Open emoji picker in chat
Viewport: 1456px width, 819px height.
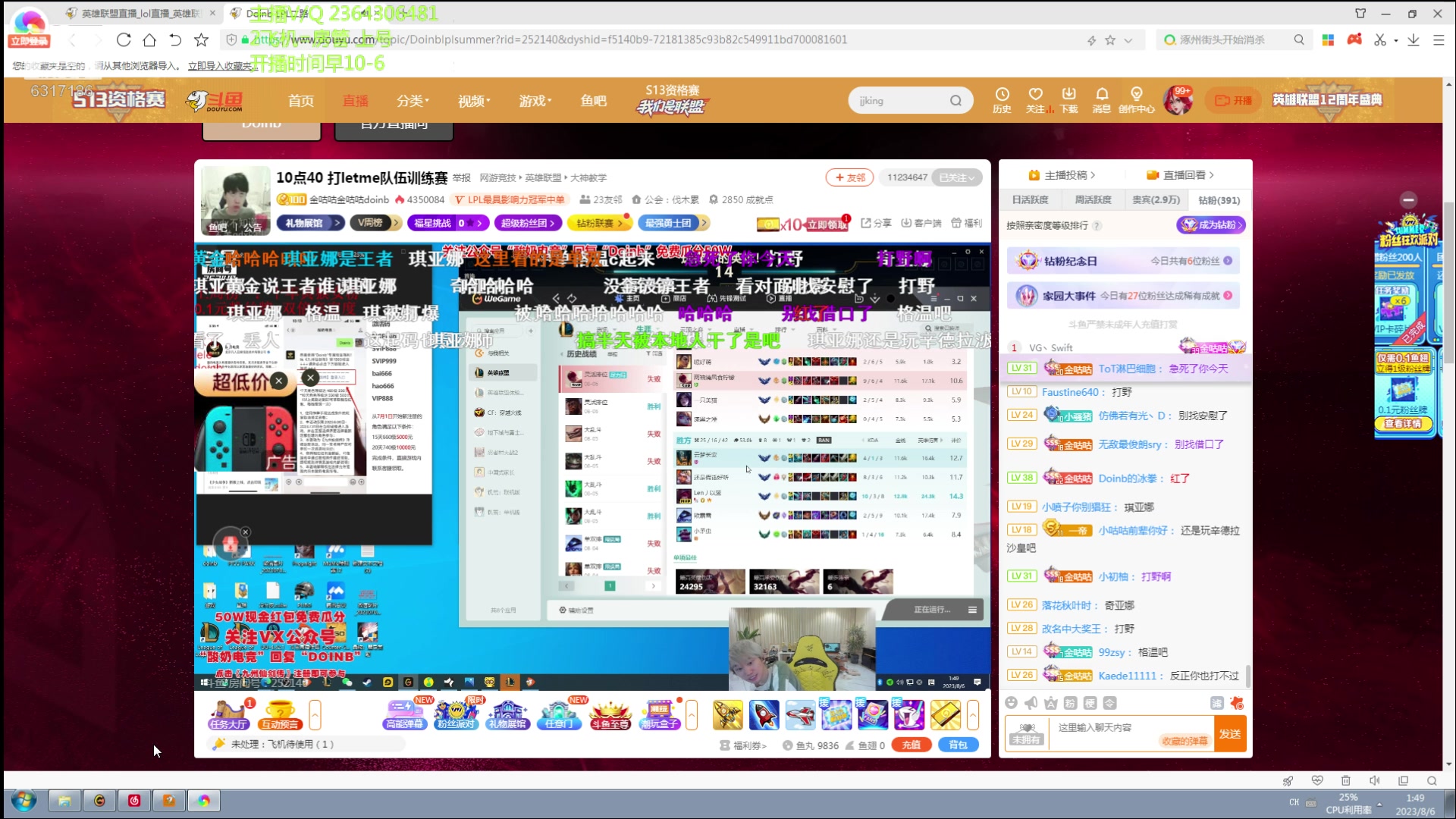[x=1011, y=703]
